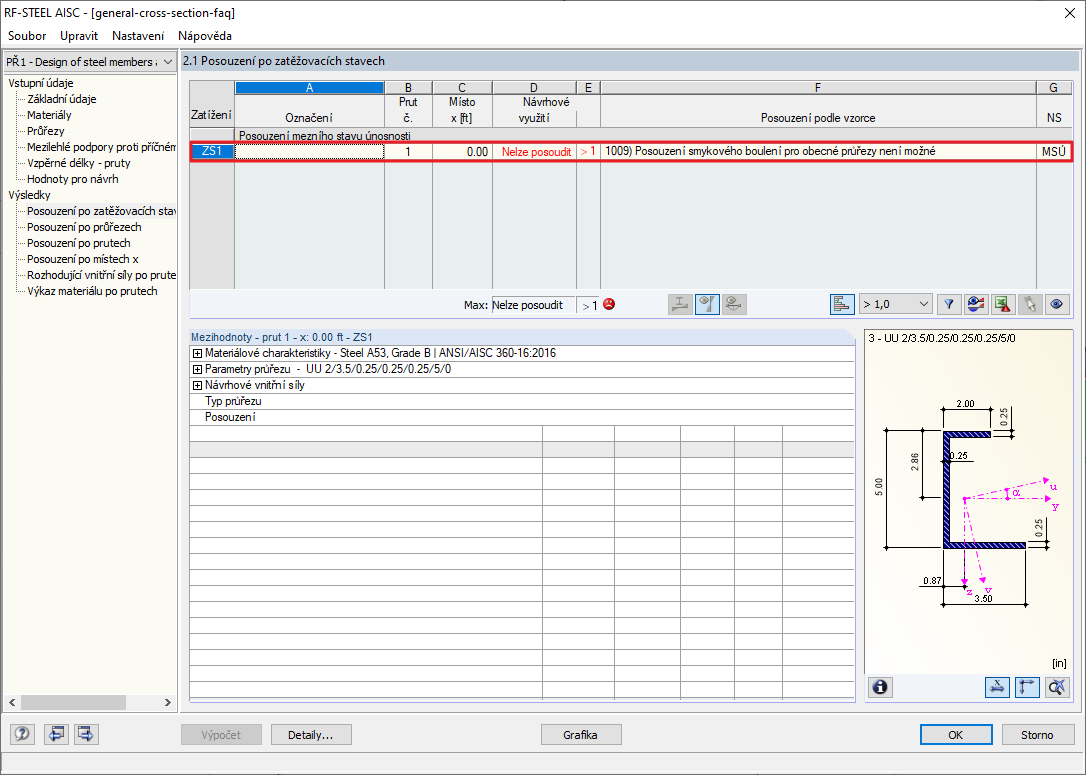Click the Vstupní údaje tree heading
Screen dimensions: 1086x775
pos(41,83)
